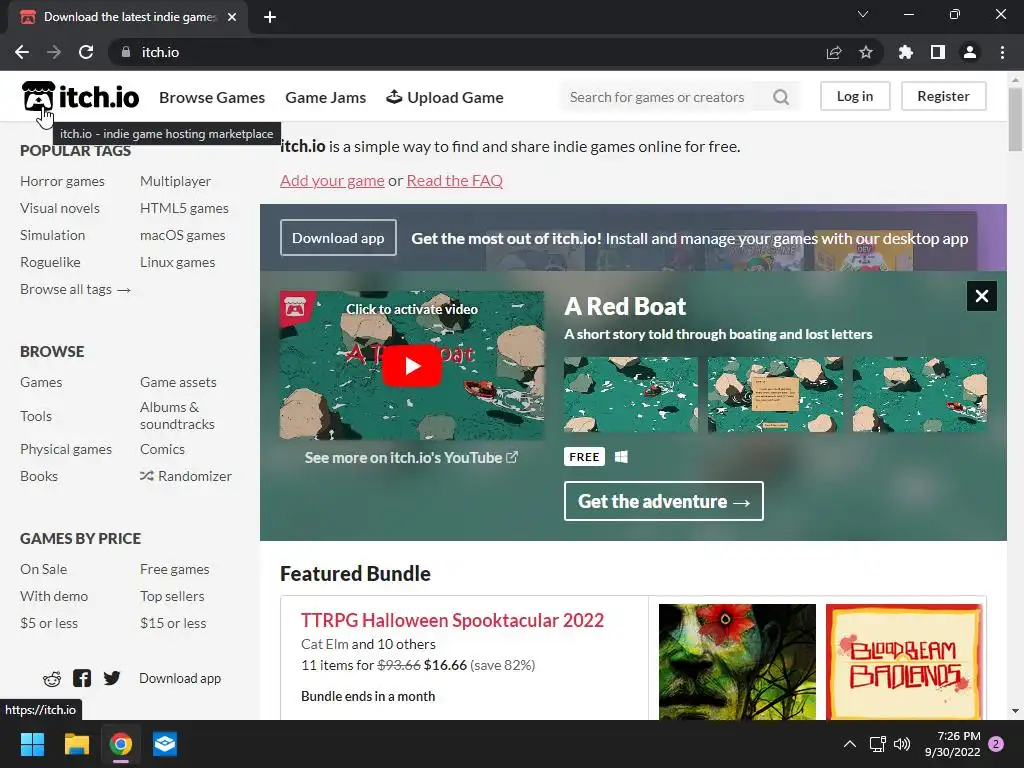Click the Log in button

tap(855, 96)
